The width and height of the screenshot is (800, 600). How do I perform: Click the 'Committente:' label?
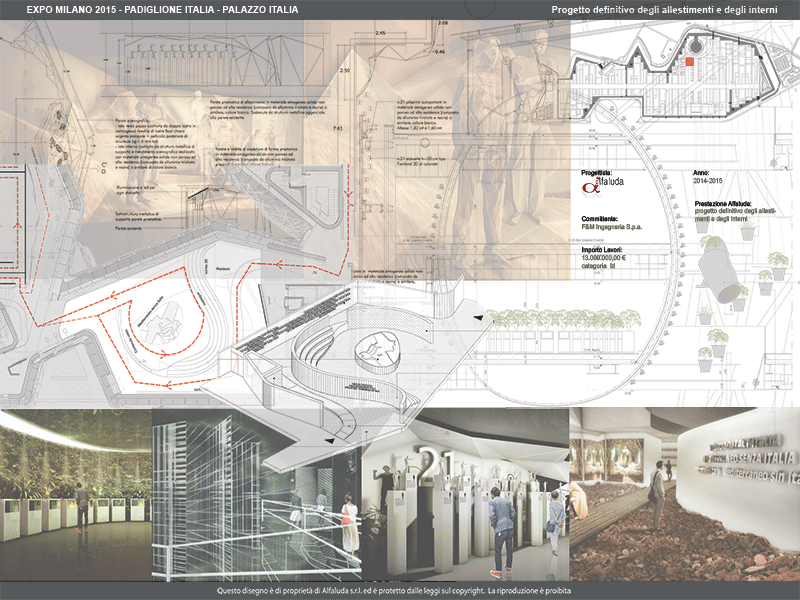pos(599,219)
